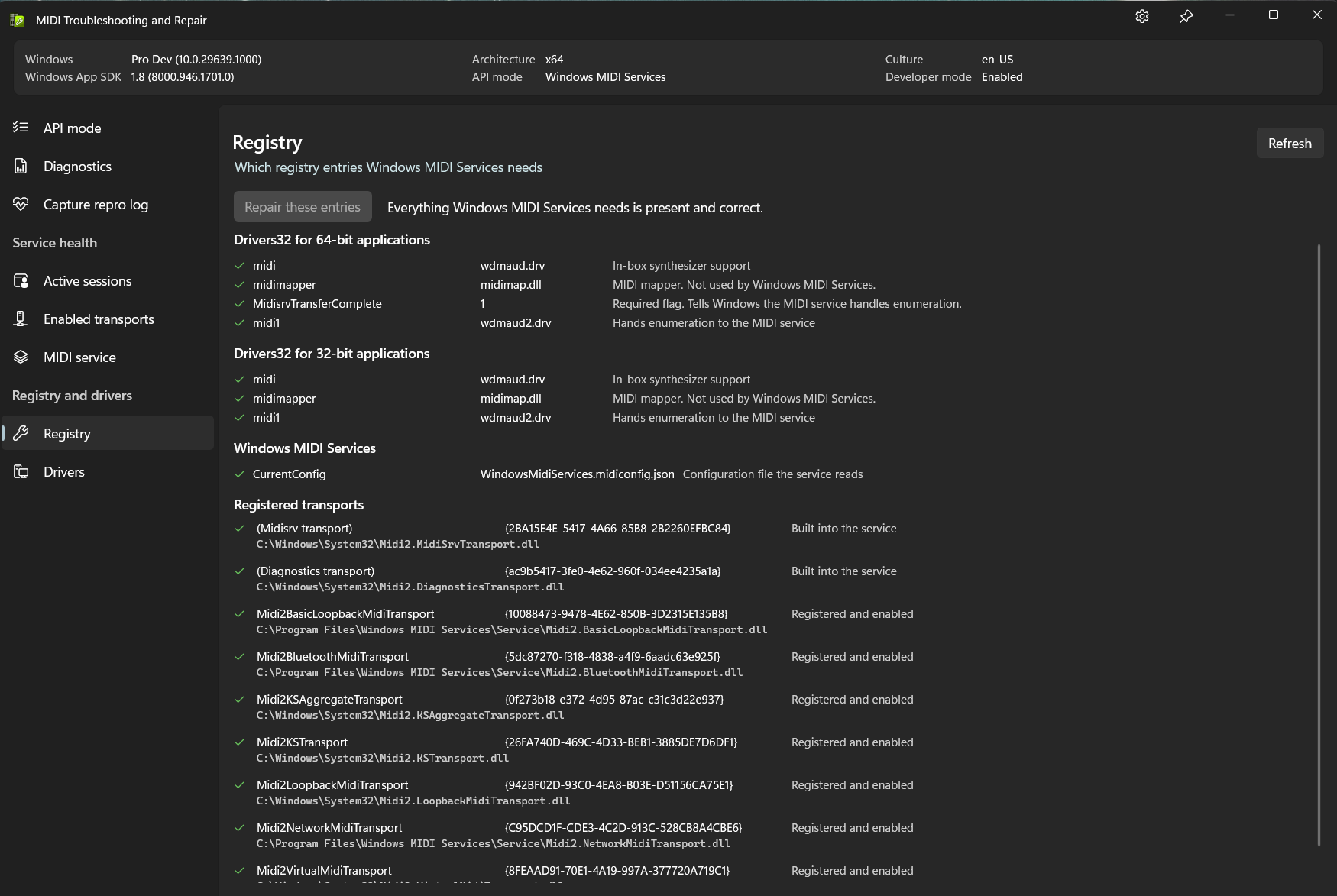The image size is (1337, 896).
Task: Select Registry in the sidebar
Action: point(108,433)
